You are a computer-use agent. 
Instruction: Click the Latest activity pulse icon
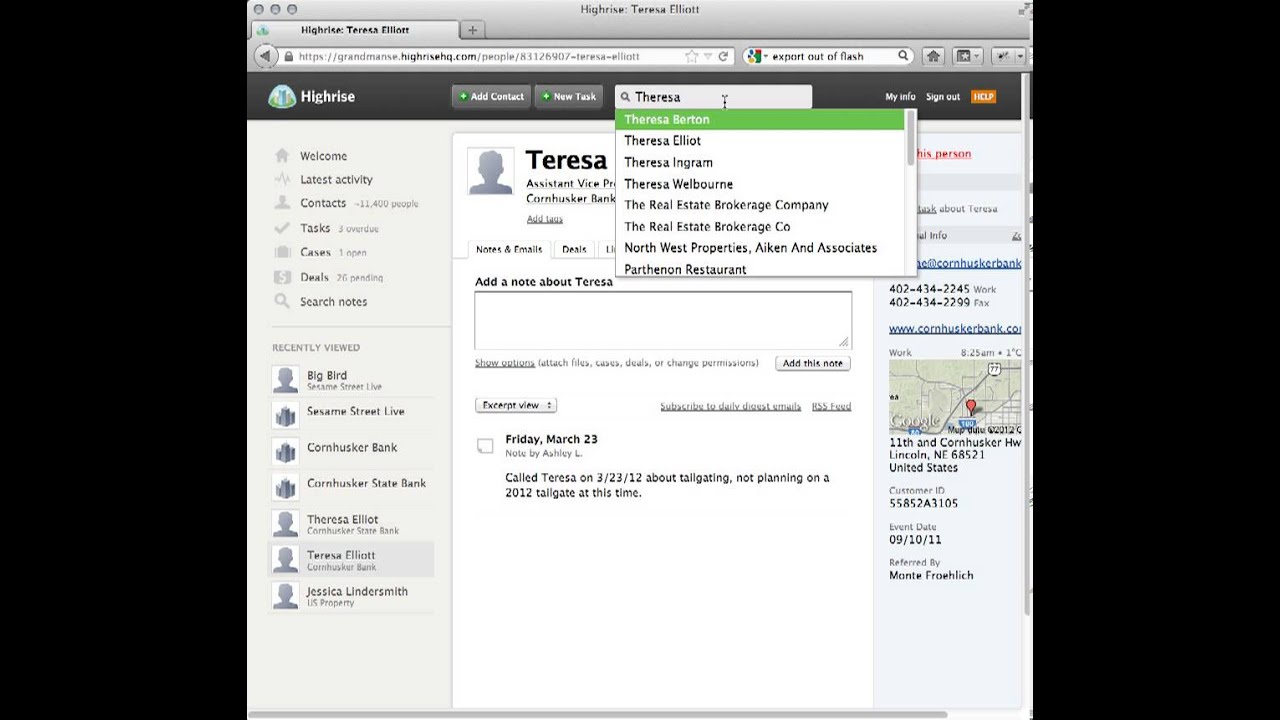pyautogui.click(x=282, y=179)
